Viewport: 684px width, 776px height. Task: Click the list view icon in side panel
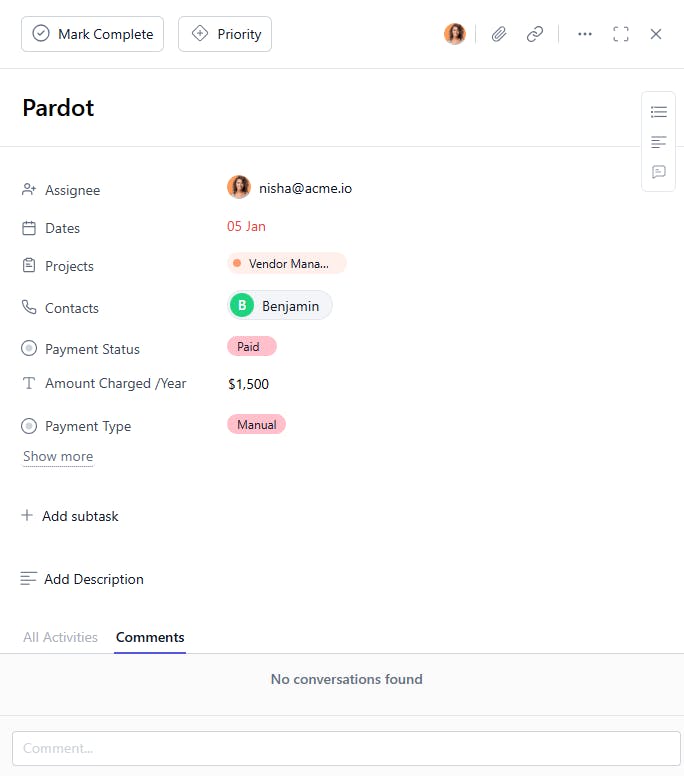pyautogui.click(x=658, y=112)
